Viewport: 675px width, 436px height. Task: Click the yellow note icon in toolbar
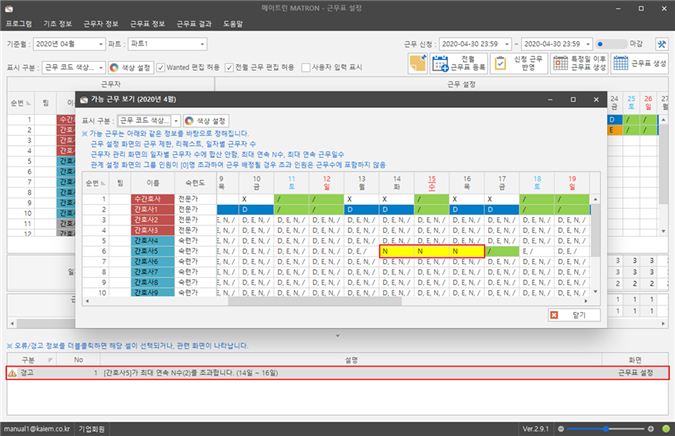tap(418, 64)
